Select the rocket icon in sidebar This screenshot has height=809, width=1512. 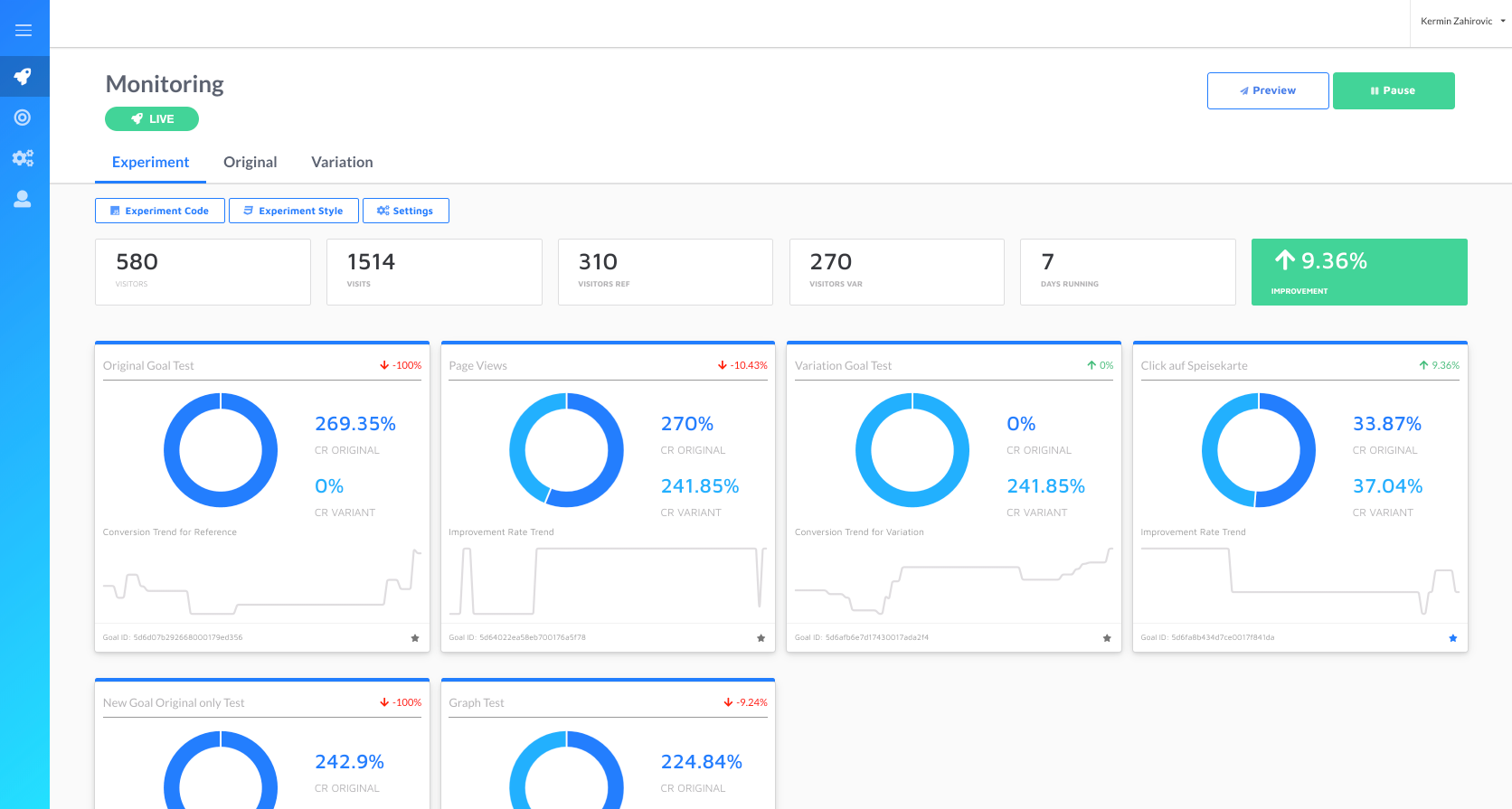24,77
